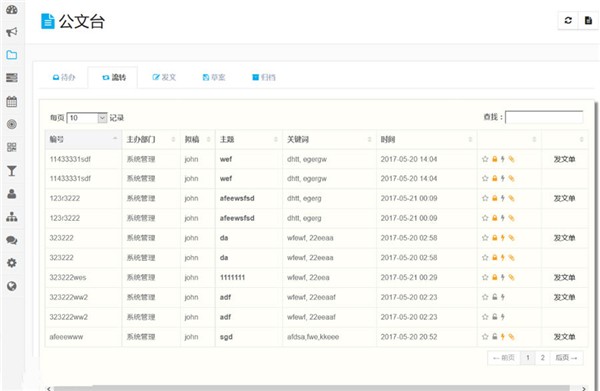The height and width of the screenshot is (391, 600).
Task: Select the blue folder icon in sidebar
Action: (x=12, y=55)
